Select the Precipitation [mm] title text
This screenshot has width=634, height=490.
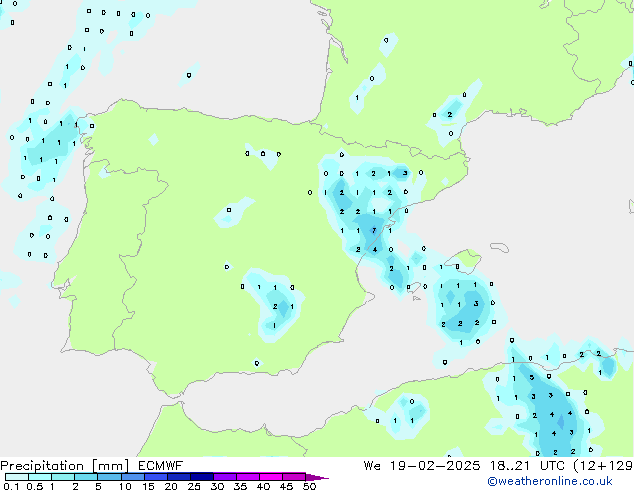click(x=60, y=466)
